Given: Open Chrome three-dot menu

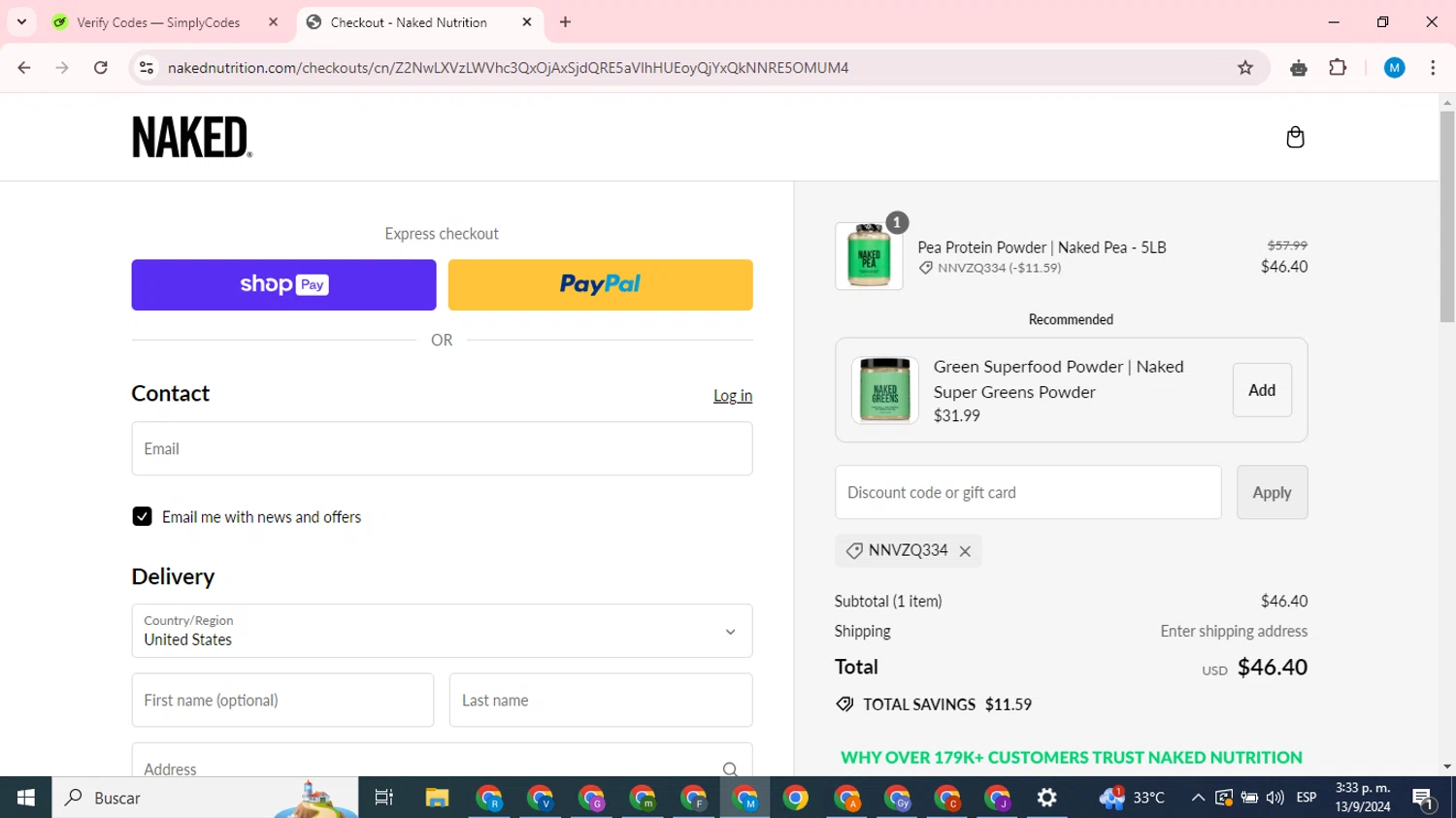Looking at the screenshot, I should tap(1433, 68).
